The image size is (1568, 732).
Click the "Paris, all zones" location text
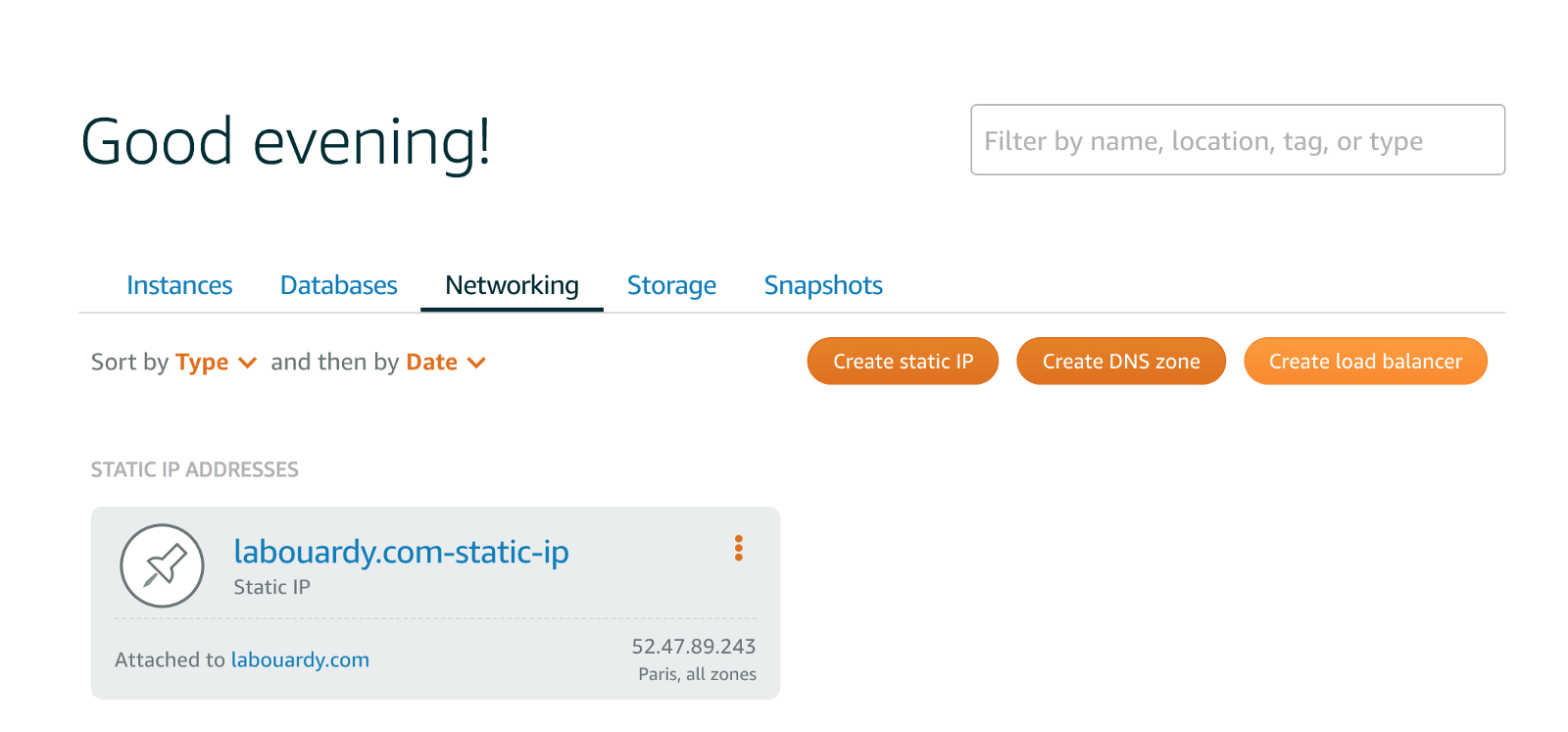coord(697,674)
